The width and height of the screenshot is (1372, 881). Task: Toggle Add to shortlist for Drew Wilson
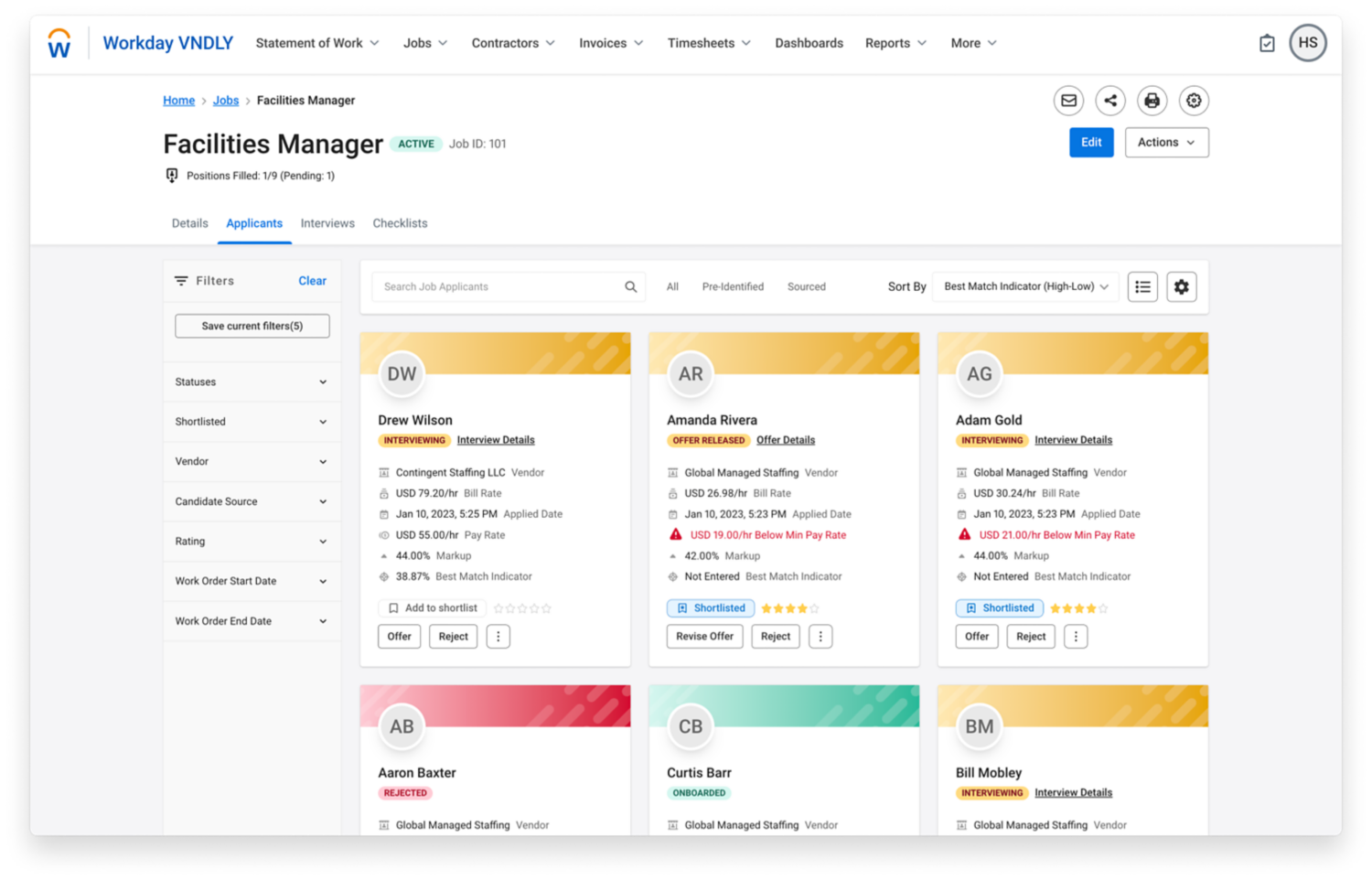click(x=433, y=608)
